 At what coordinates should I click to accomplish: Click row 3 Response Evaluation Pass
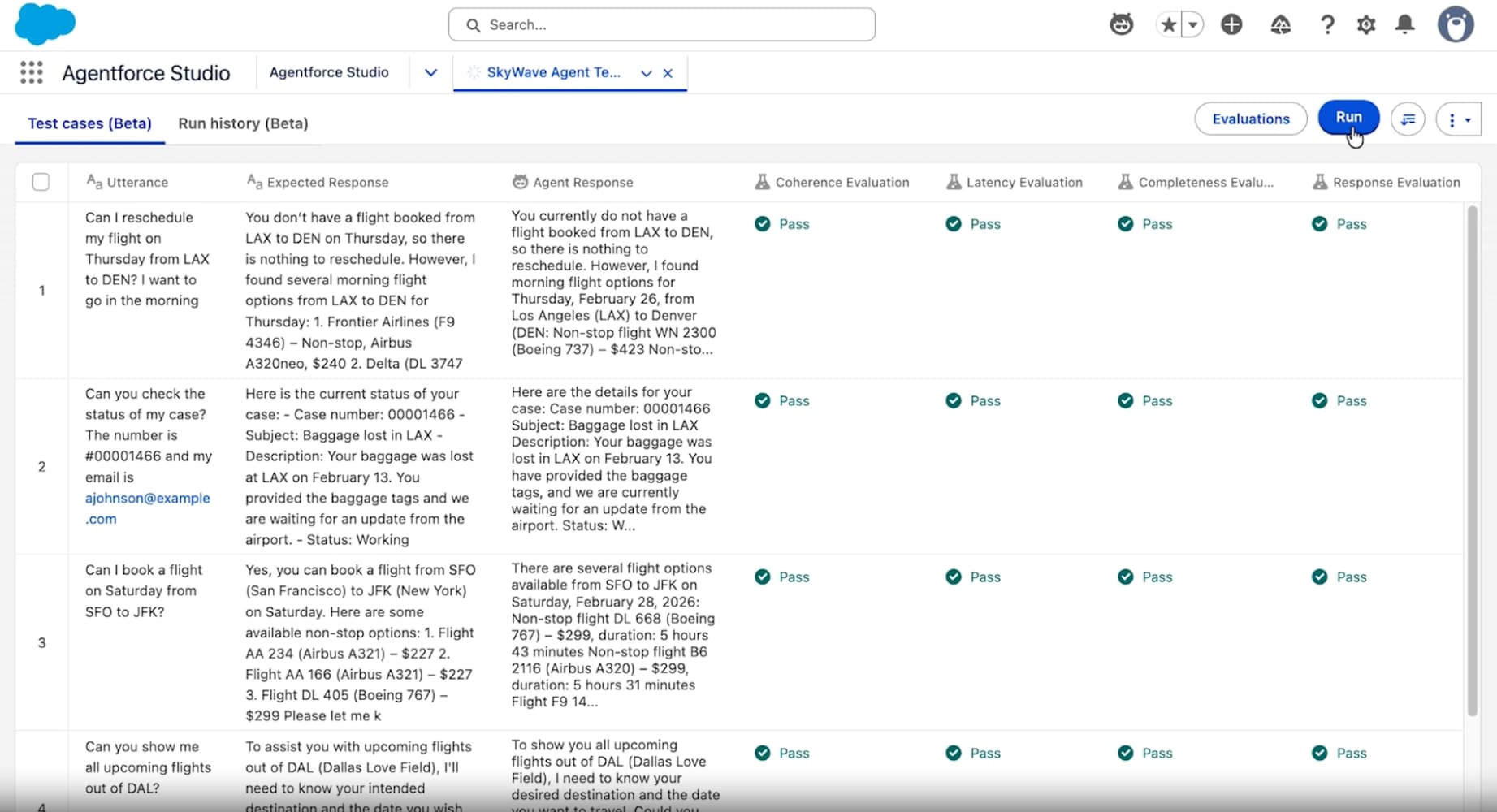(x=1339, y=577)
